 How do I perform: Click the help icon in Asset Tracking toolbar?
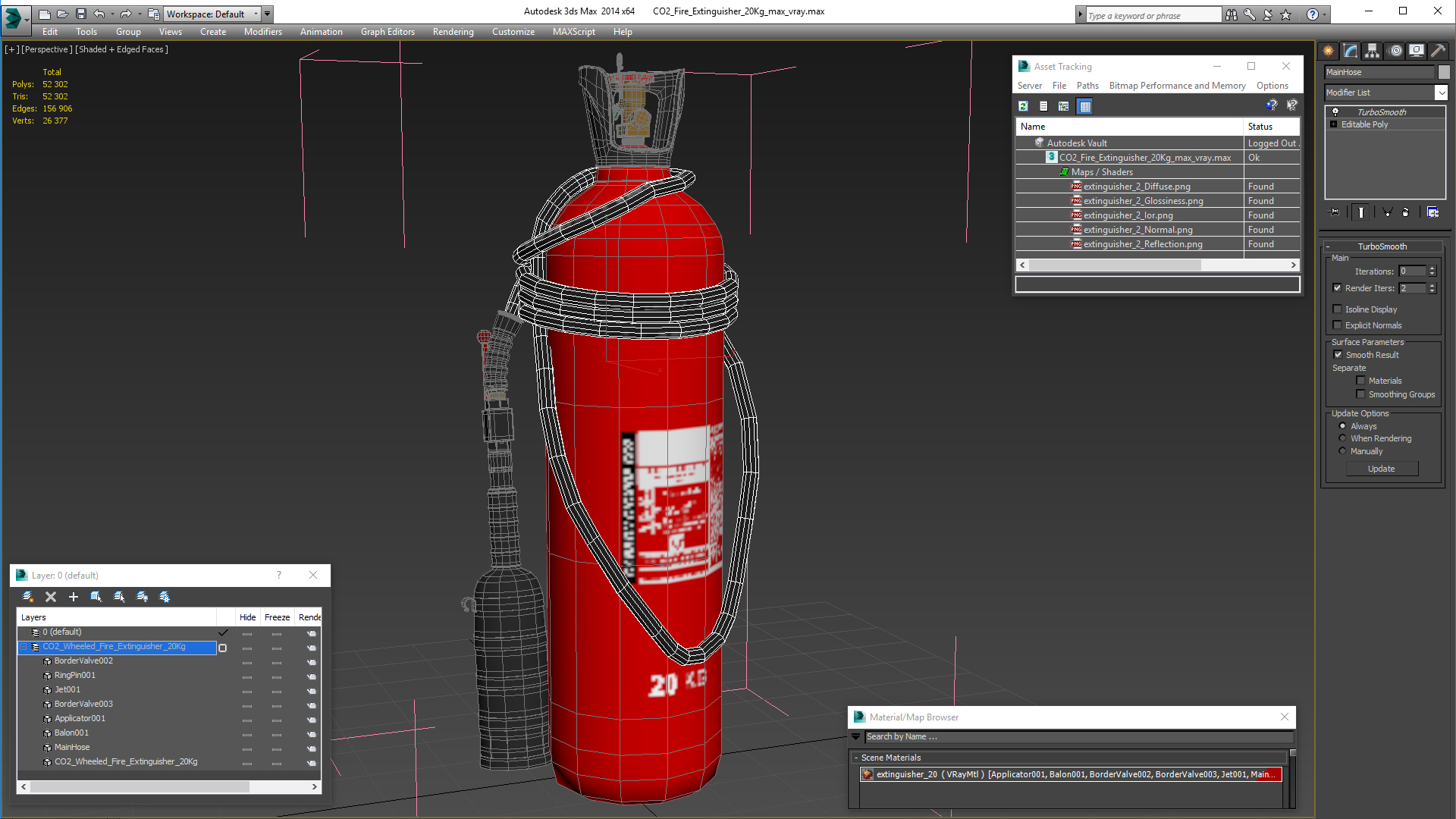point(1272,105)
